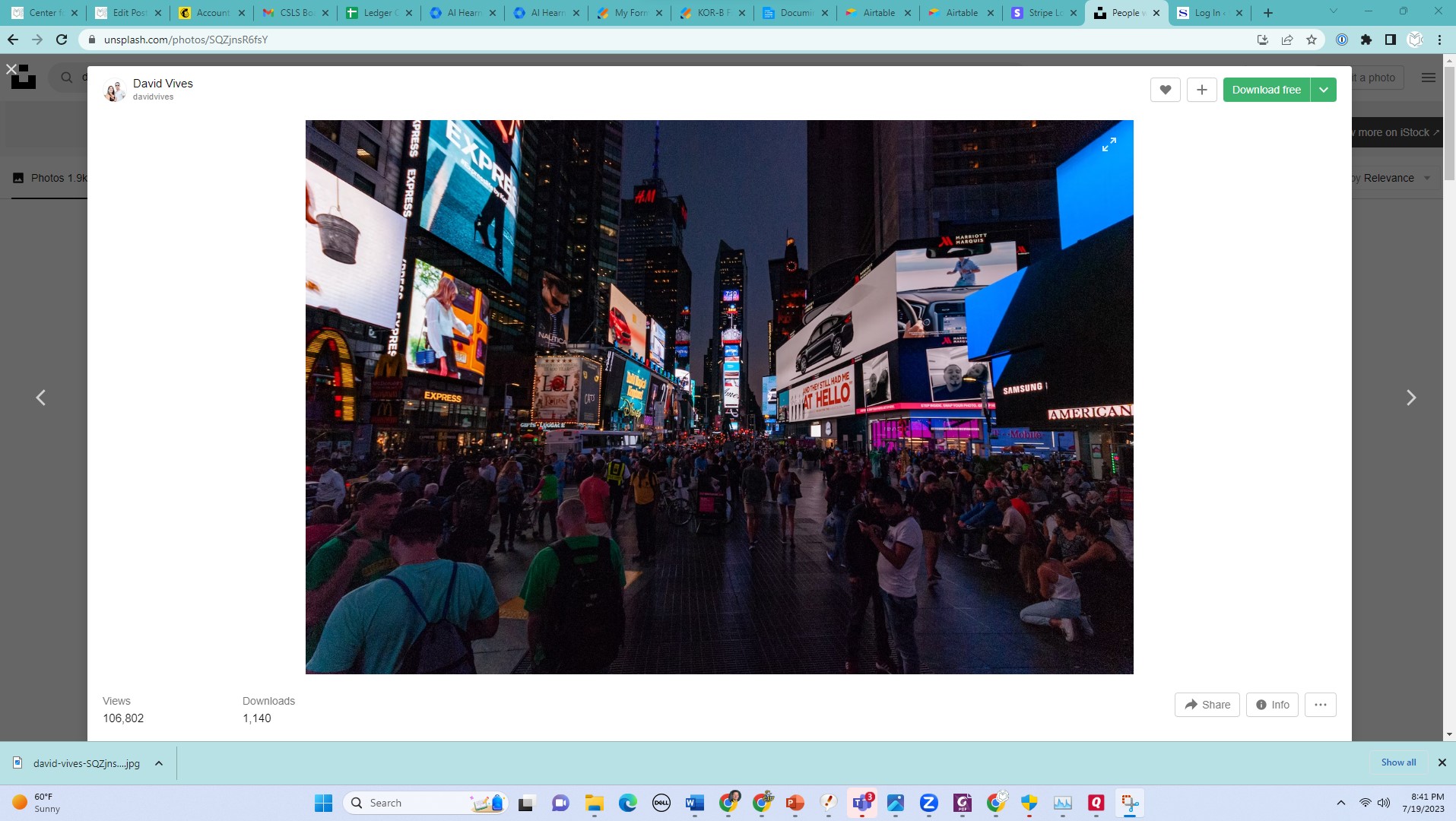Open David Vives profile link
1456x821 pixels.
click(163, 84)
